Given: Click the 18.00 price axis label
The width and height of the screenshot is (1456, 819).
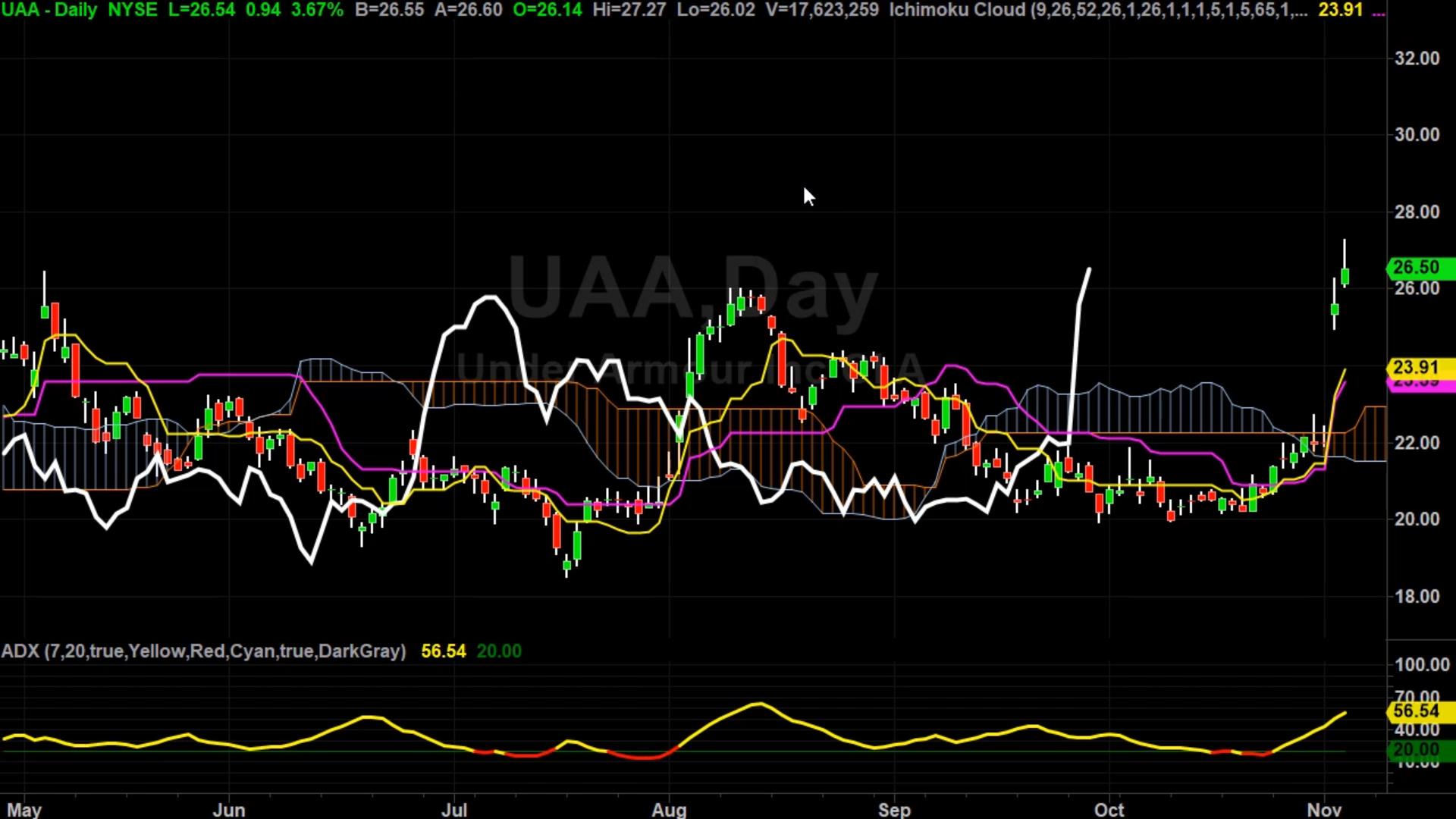Looking at the screenshot, I should pyautogui.click(x=1417, y=597).
